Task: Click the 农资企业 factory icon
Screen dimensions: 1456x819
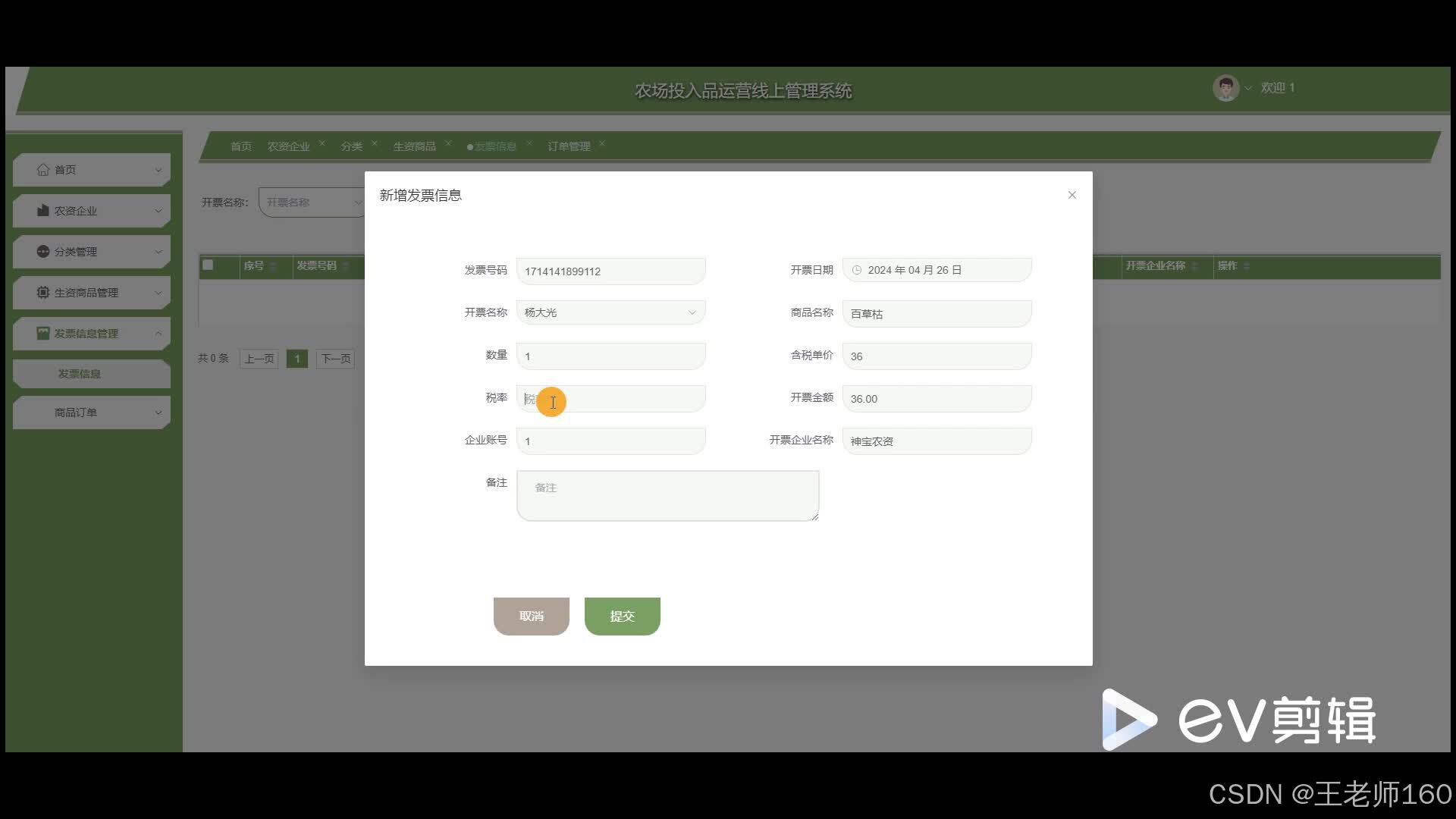Action: point(43,211)
